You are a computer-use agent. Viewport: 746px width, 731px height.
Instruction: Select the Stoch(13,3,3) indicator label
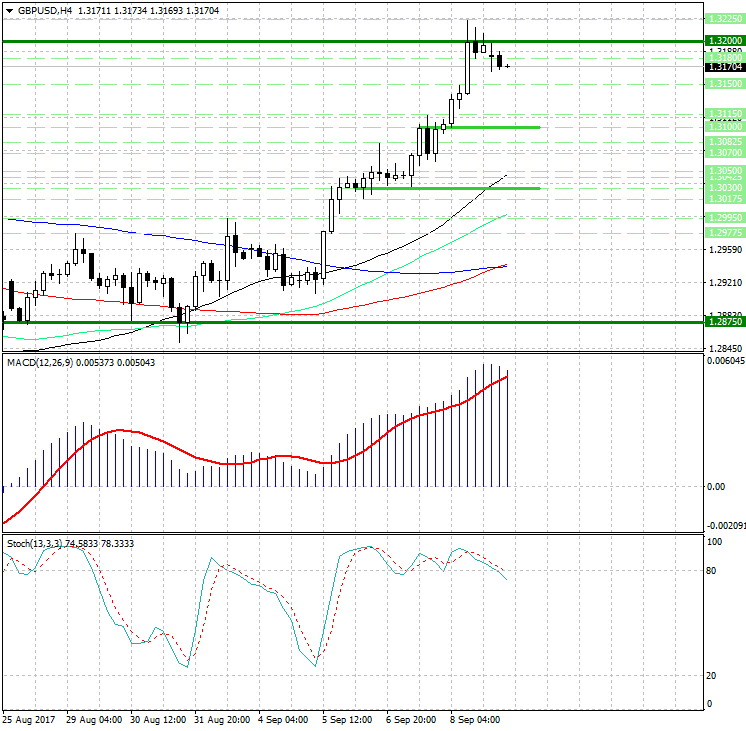pos(37,543)
